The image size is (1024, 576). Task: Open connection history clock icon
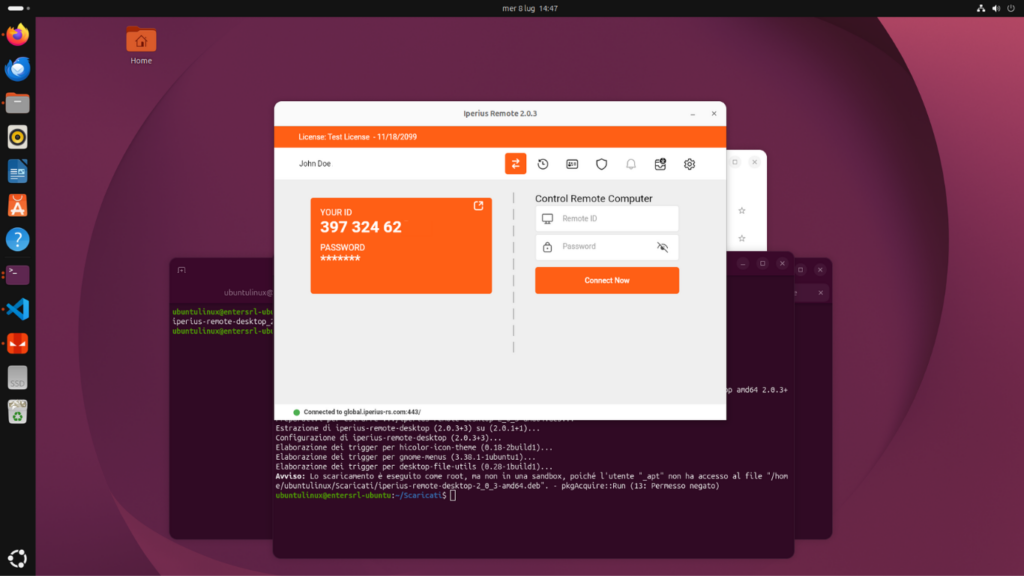(x=543, y=164)
